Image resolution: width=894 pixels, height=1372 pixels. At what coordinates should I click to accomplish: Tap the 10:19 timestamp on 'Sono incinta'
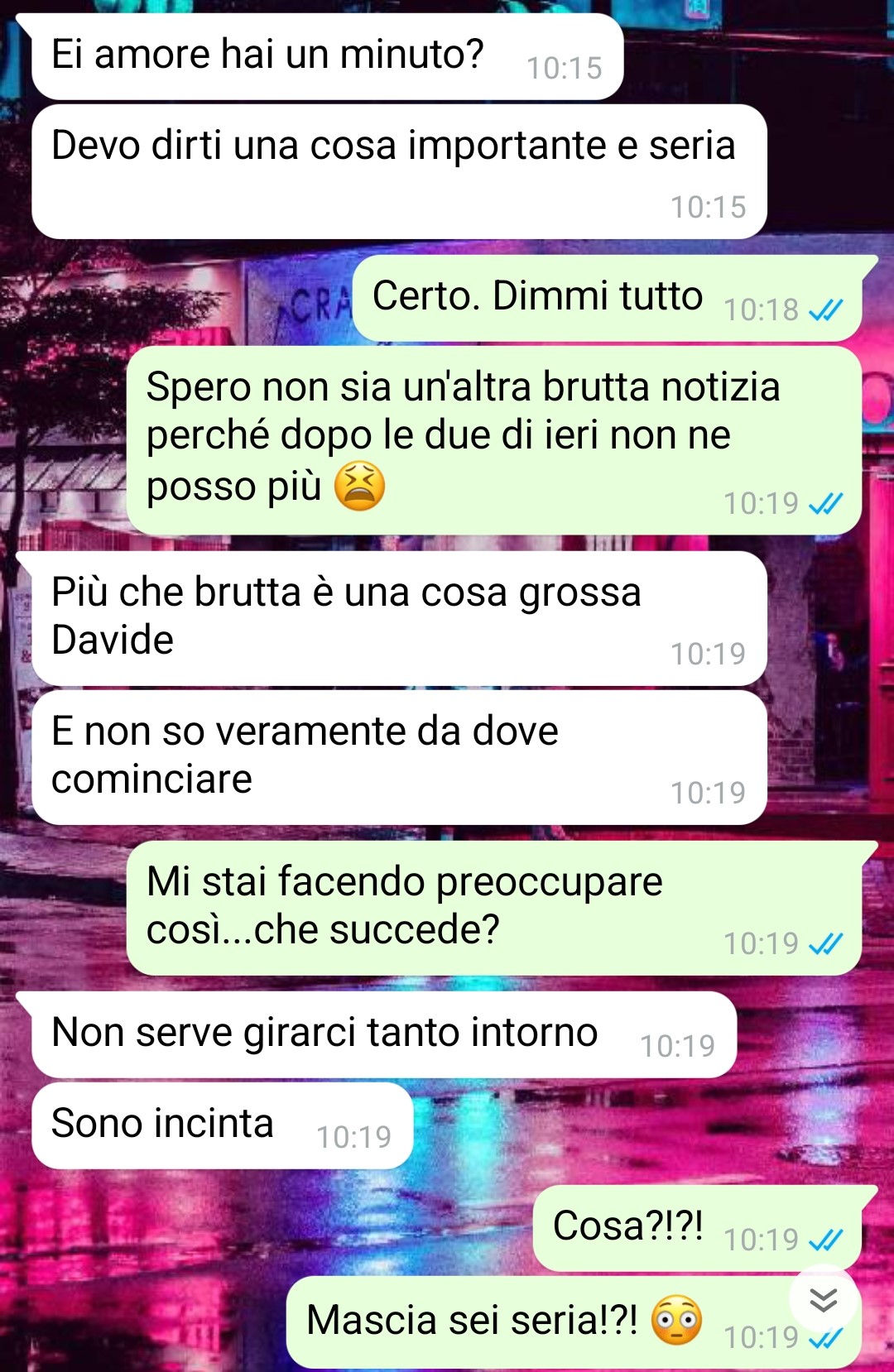pyautogui.click(x=353, y=1137)
